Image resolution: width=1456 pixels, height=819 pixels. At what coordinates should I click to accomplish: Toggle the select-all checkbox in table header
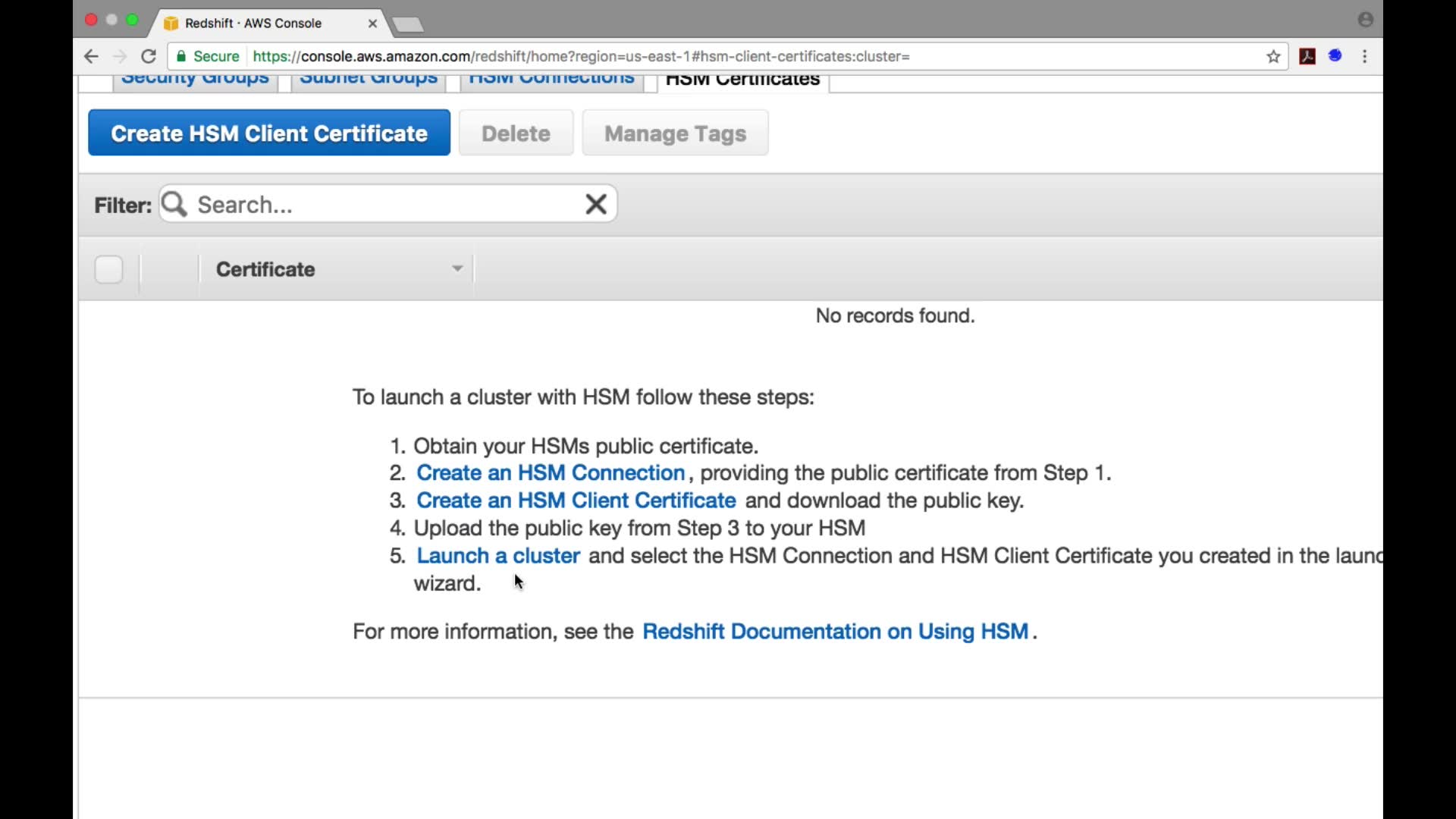[108, 269]
